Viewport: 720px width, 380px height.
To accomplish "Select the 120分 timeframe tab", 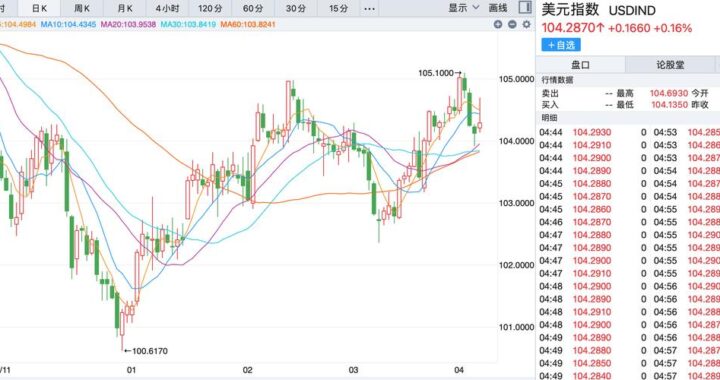I will (210, 8).
